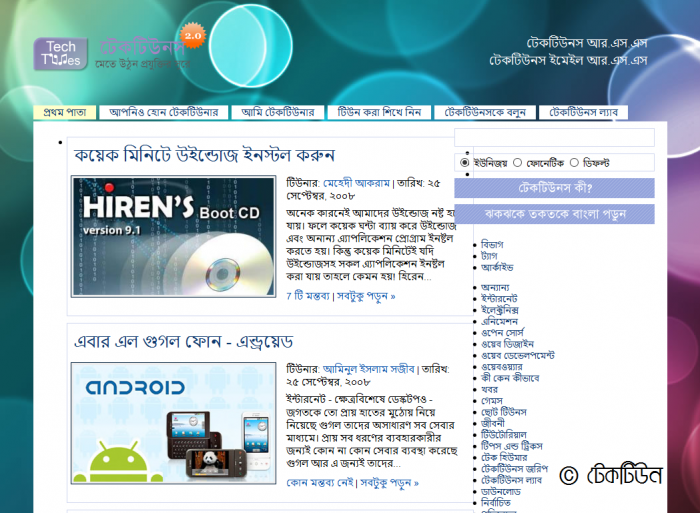Open post title কয়েক মিনিটে উইন্ডোজ ইনস্টল করুন
Image resolution: width=700 pixels, height=513 pixels.
point(204,155)
